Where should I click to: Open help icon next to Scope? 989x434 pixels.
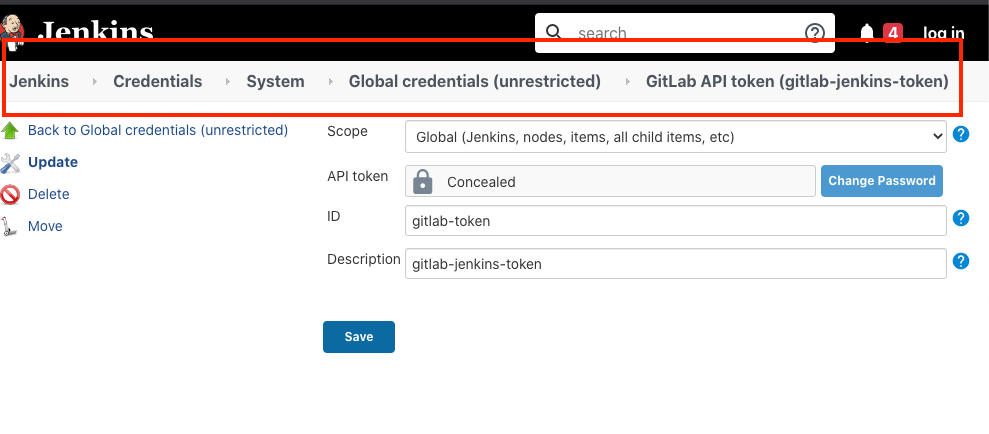pyautogui.click(x=961, y=134)
